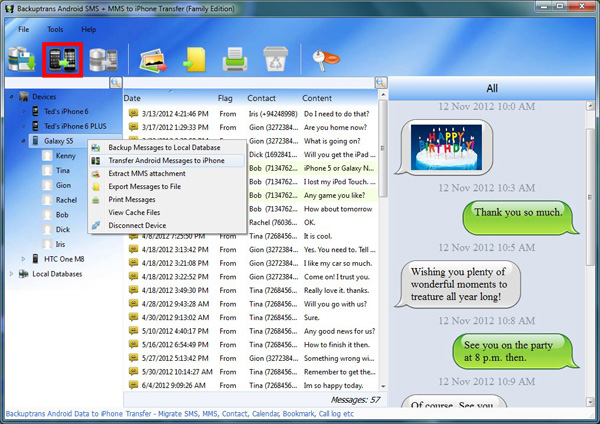Screen dimensions: 600x424
Task: Choose Print Messages in context menu
Action: tap(167, 199)
